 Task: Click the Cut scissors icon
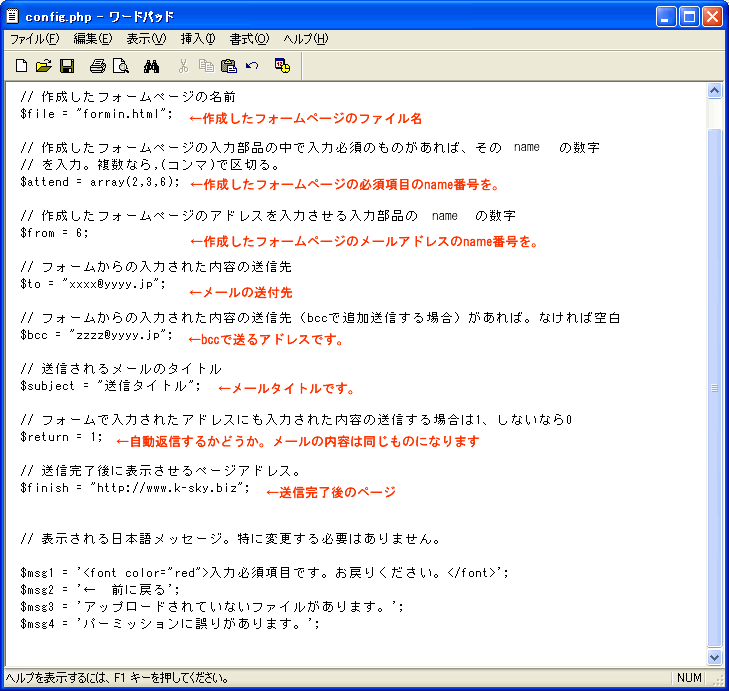pyautogui.click(x=183, y=67)
